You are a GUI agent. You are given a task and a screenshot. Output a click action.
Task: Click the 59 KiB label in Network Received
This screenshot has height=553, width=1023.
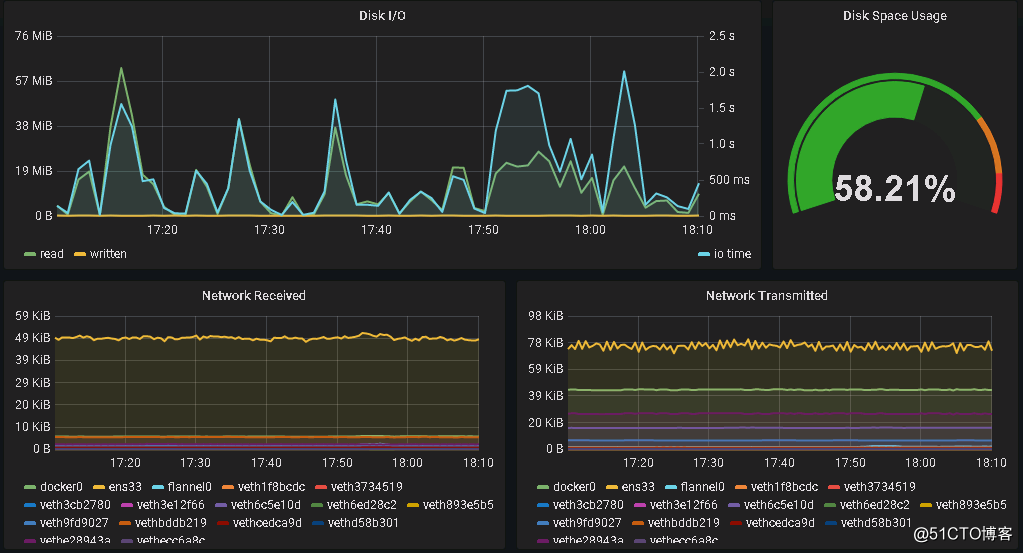click(x=33, y=316)
